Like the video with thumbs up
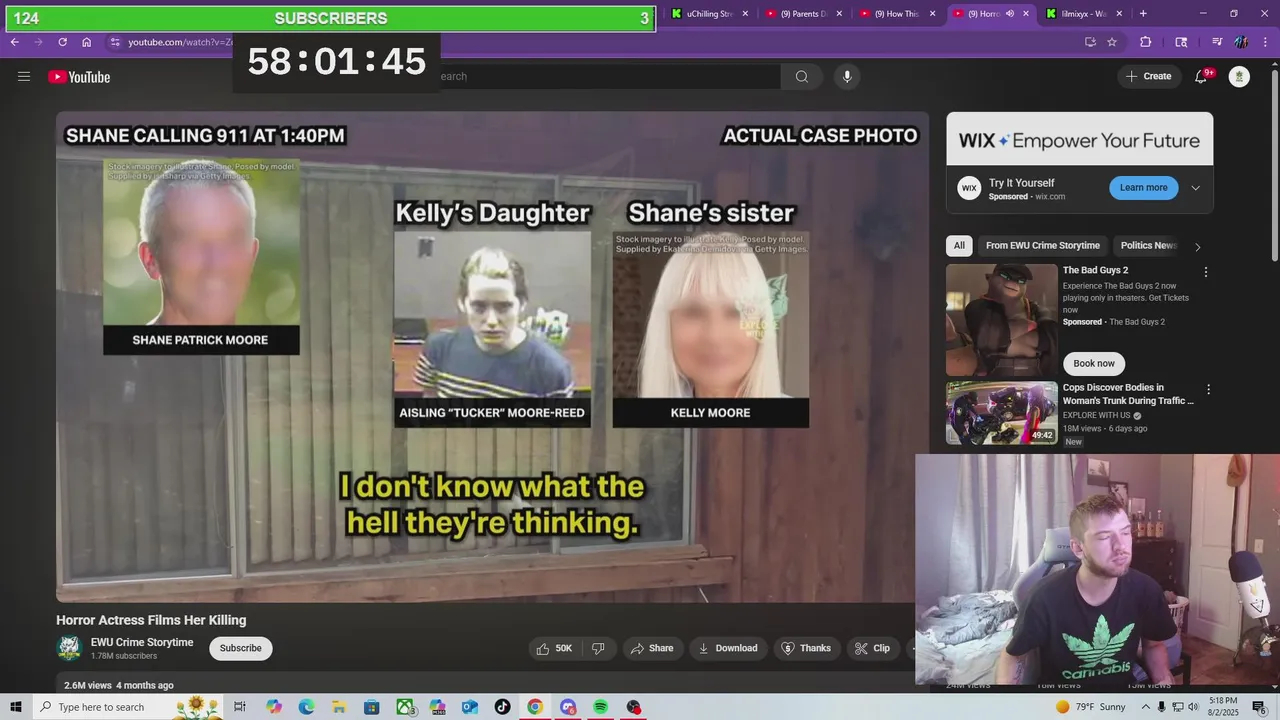This screenshot has height=720, width=1280. click(x=555, y=648)
